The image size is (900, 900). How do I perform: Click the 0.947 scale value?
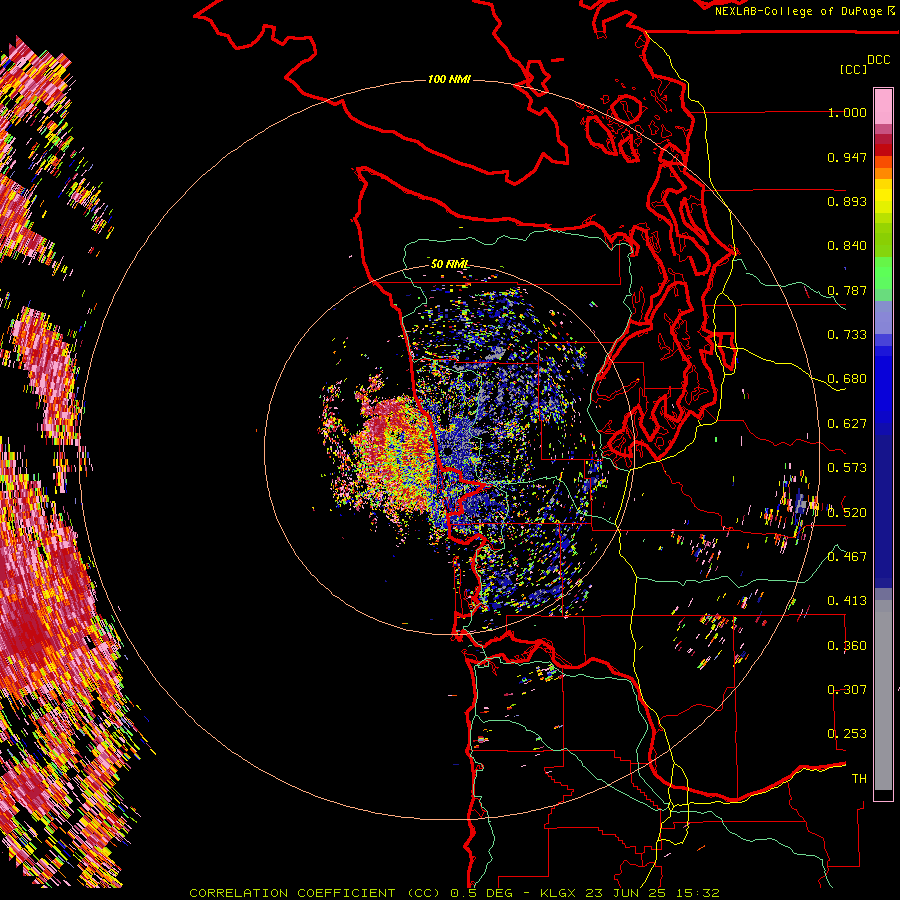coord(847,157)
